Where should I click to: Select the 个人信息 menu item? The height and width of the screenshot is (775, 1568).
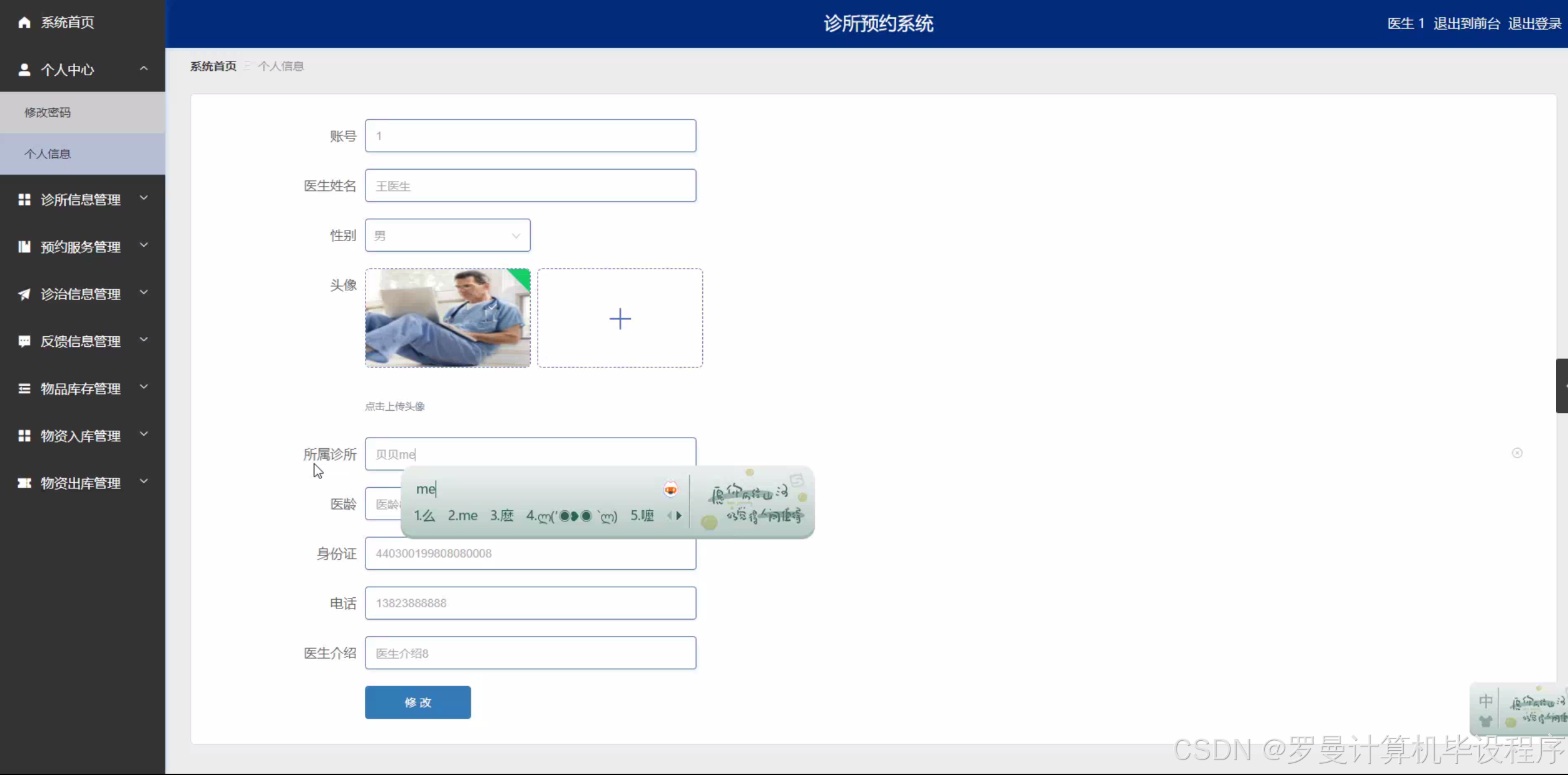48,154
